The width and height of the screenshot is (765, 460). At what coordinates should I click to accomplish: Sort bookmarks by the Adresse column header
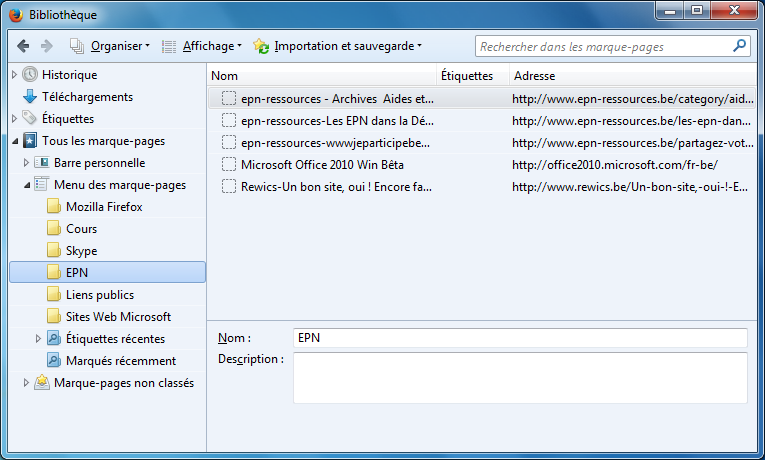click(x=633, y=76)
